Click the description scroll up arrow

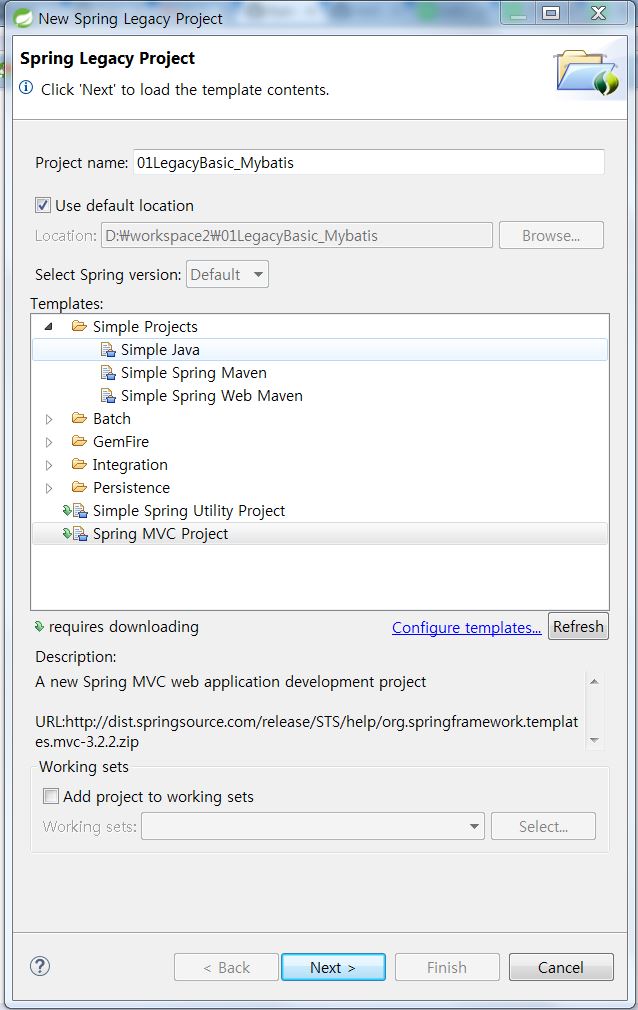click(x=594, y=681)
